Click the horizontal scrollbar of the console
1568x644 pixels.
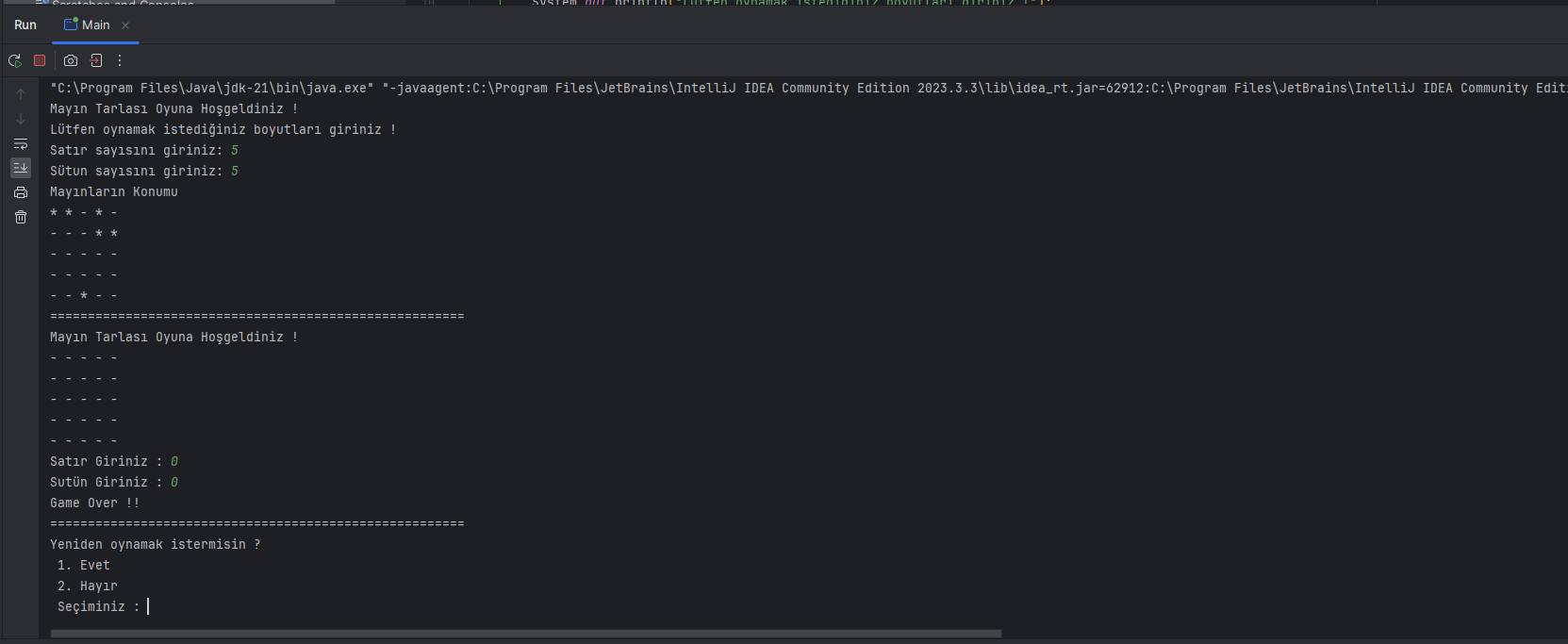coord(526,634)
